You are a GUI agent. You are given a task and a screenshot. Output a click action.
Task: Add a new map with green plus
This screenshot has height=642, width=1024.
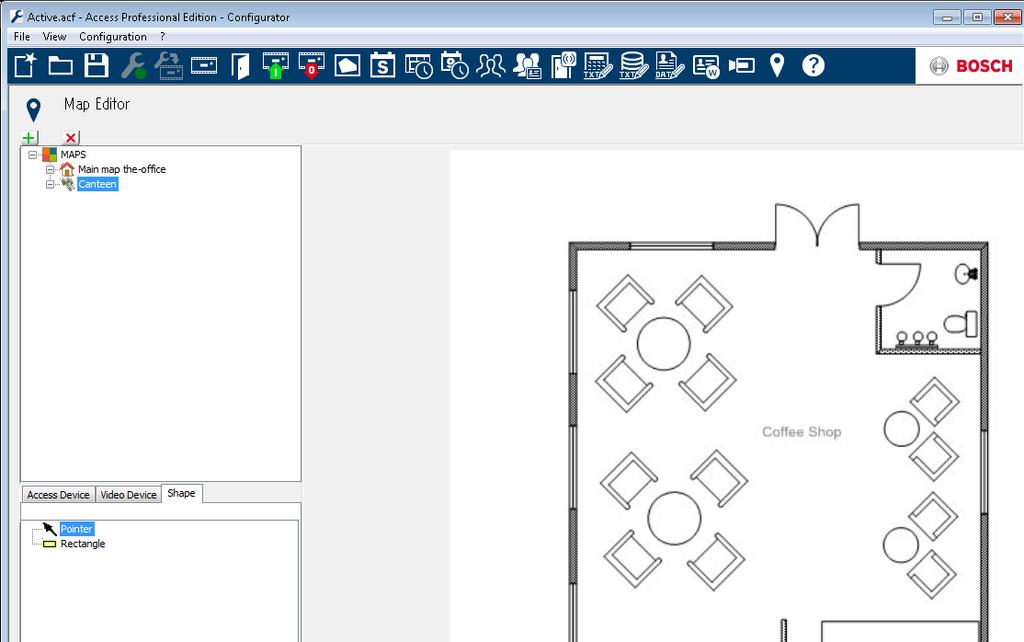click(x=29, y=138)
